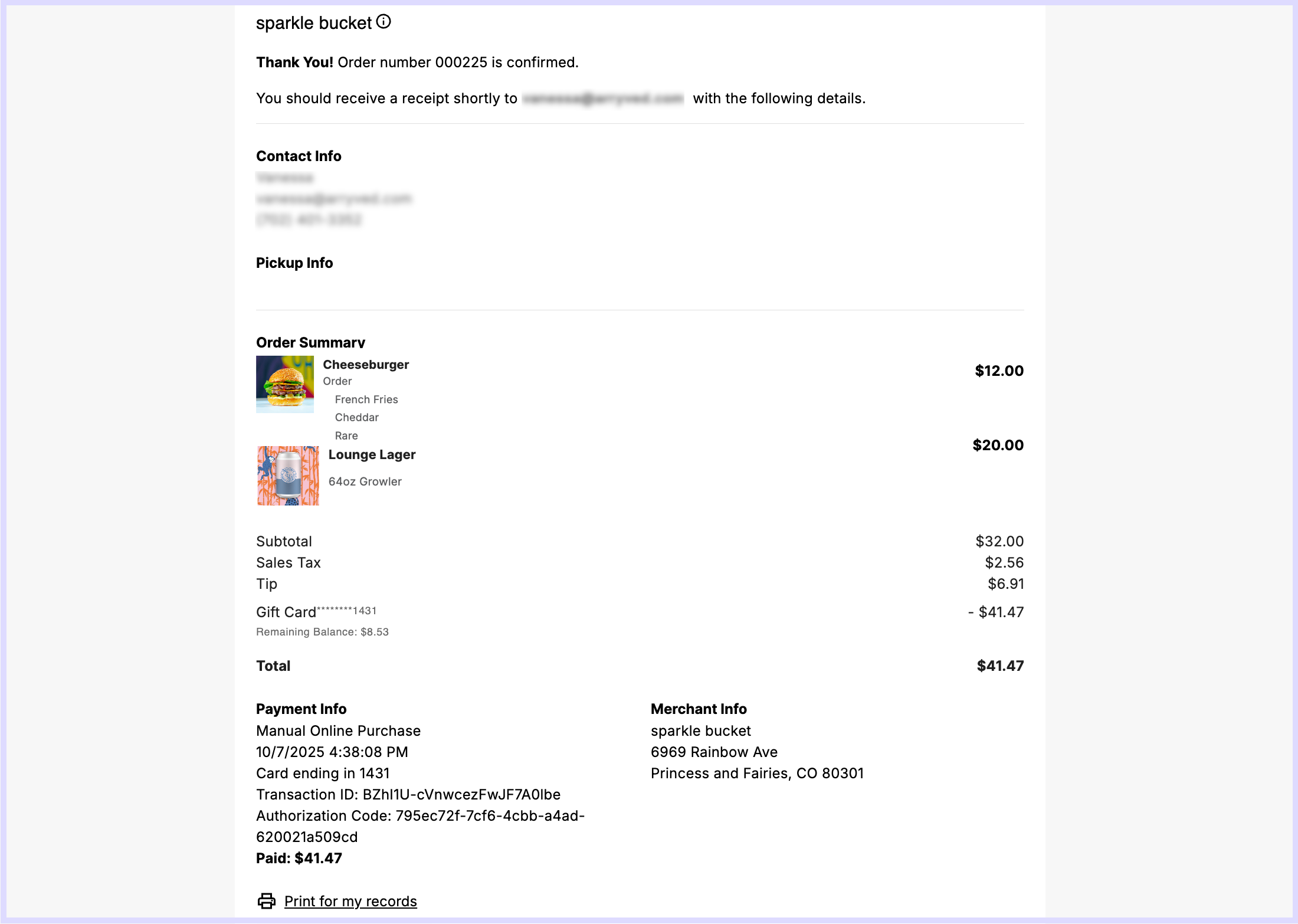Click the 6969 Rainbow Ave merchant address

714,752
